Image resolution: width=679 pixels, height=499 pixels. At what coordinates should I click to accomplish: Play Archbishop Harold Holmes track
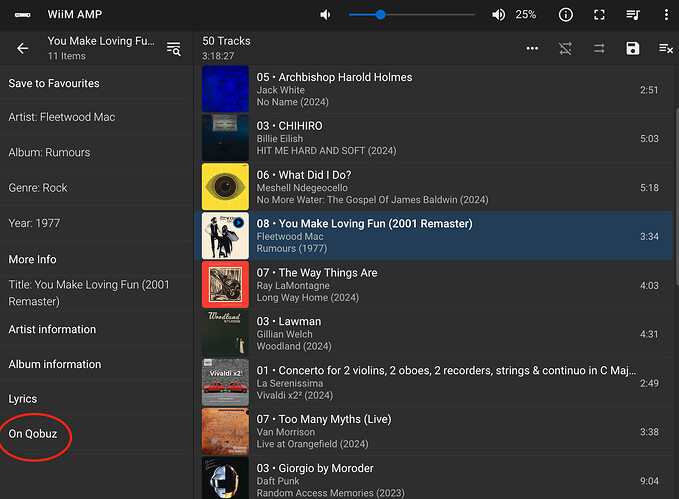[433, 90]
